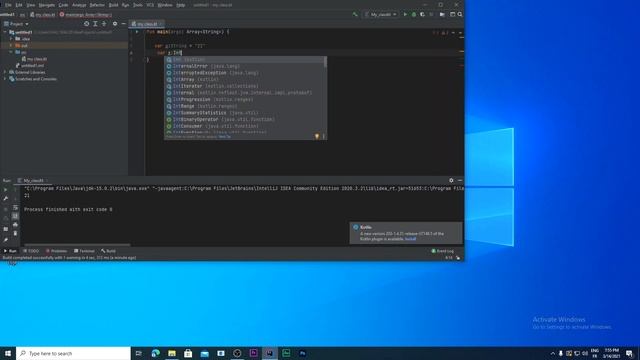This screenshot has width=640, height=360.
Task: Choose IntProgression from completion list
Action: [x=245, y=100]
